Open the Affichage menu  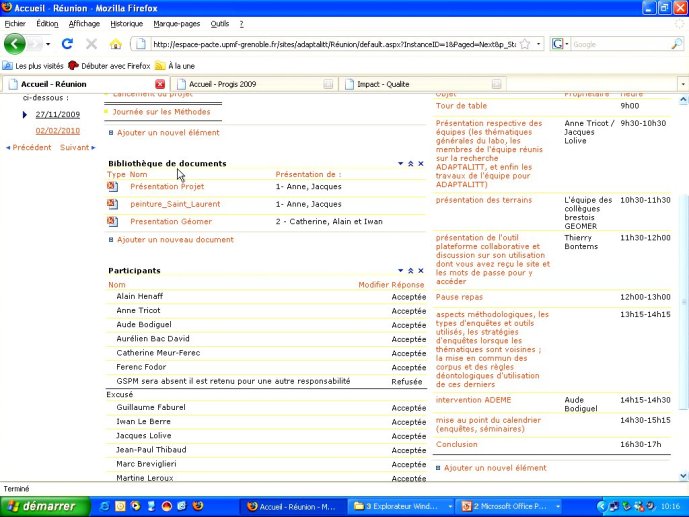click(x=84, y=24)
